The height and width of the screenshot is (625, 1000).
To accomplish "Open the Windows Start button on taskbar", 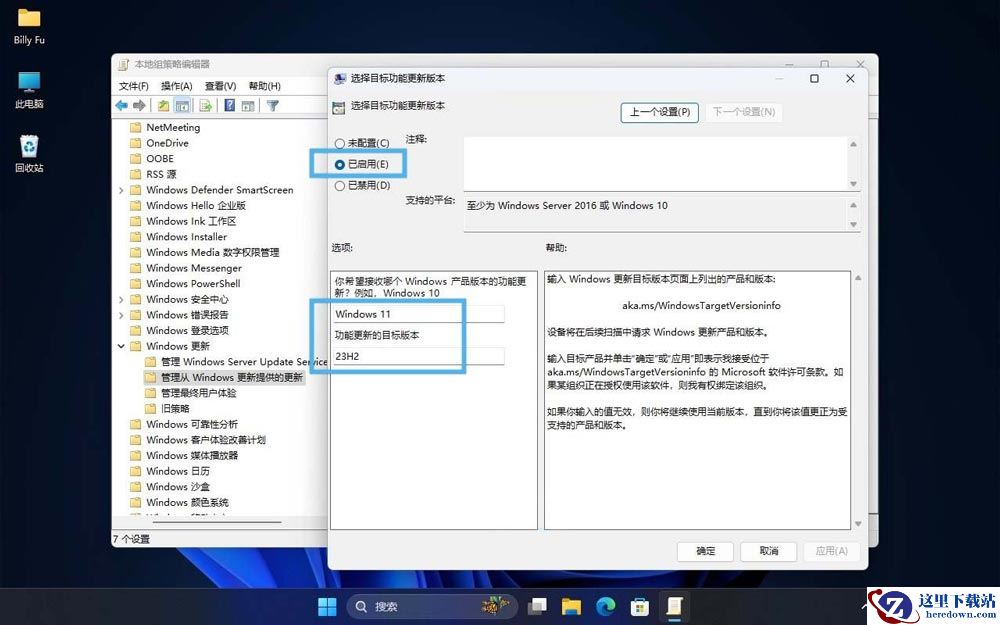I will 328,606.
